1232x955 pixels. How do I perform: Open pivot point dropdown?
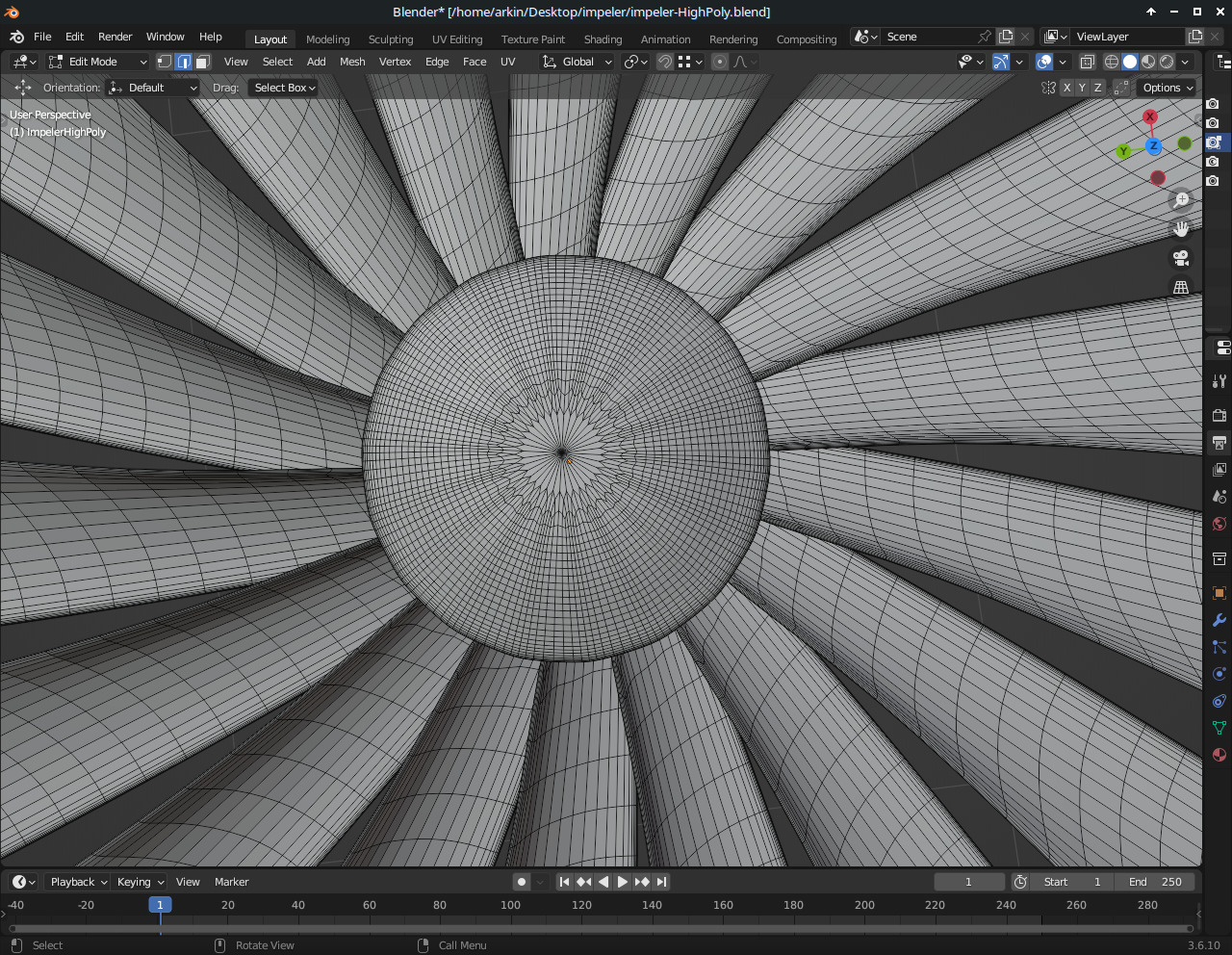[635, 62]
